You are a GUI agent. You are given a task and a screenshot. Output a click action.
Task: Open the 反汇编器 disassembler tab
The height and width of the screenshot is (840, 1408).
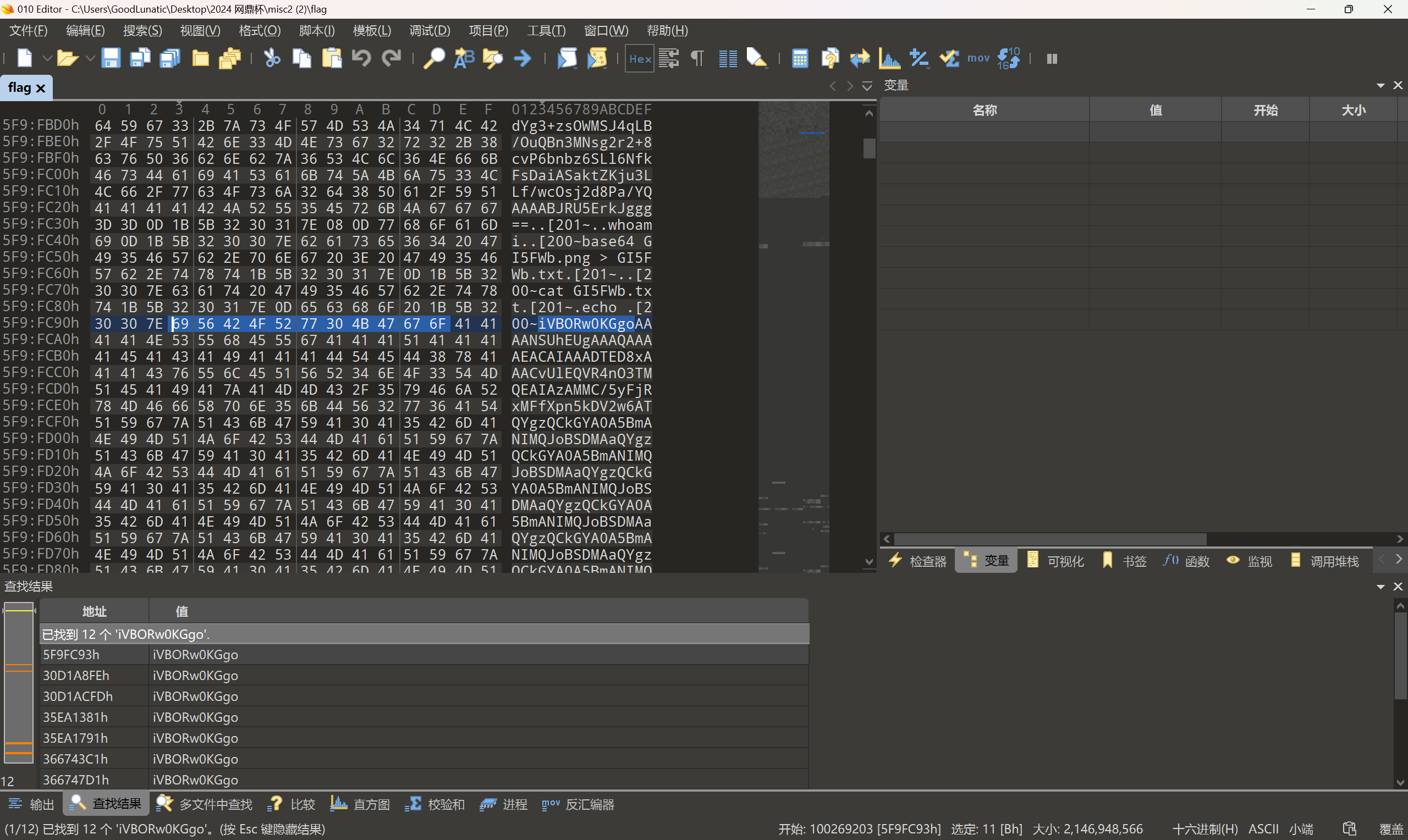click(x=578, y=804)
